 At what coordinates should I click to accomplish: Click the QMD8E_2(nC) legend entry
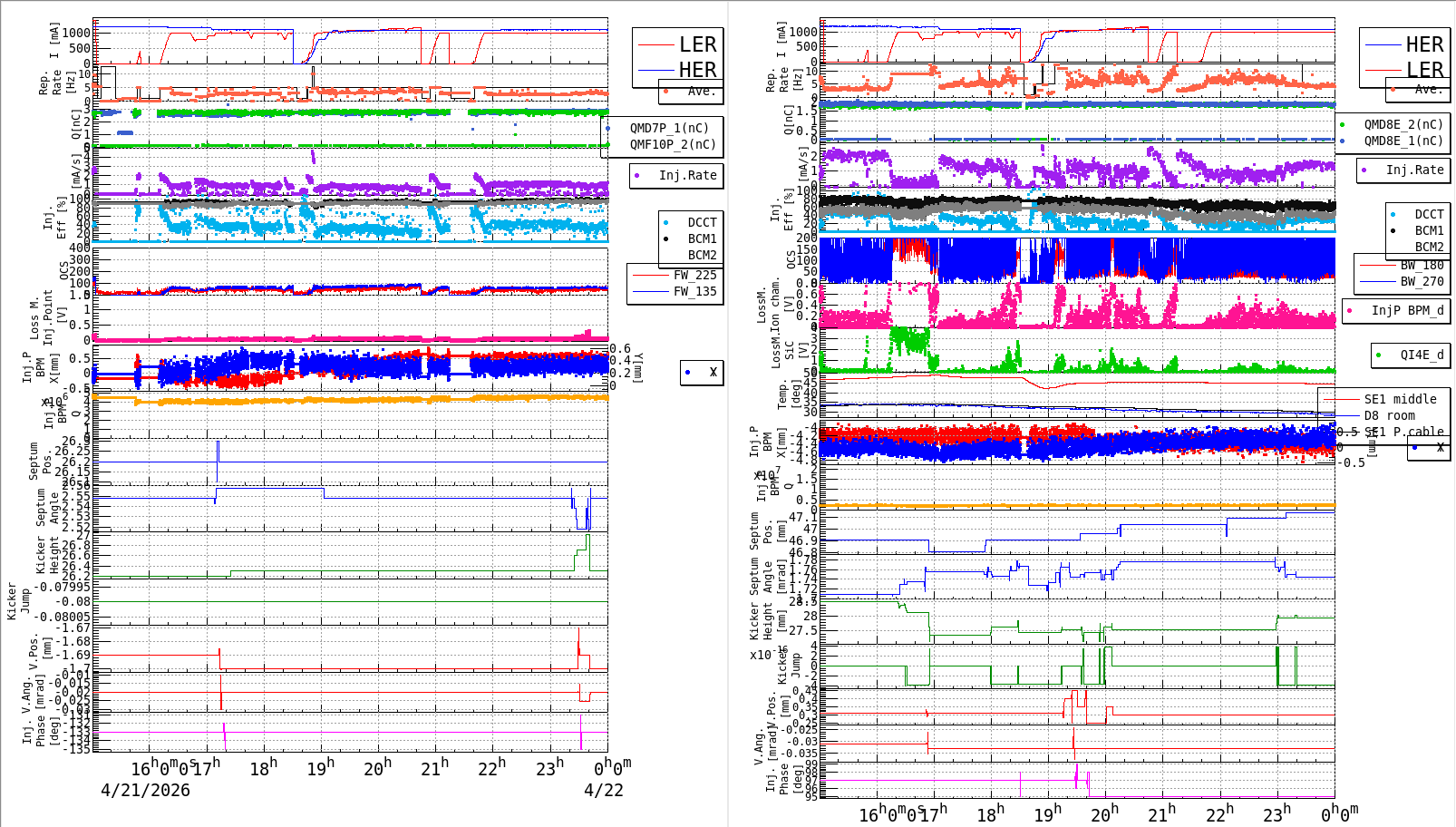[x=1403, y=124]
